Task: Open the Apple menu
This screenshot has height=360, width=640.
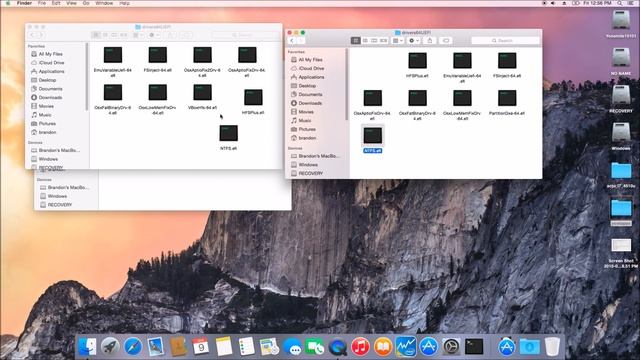Action: click(x=7, y=3)
